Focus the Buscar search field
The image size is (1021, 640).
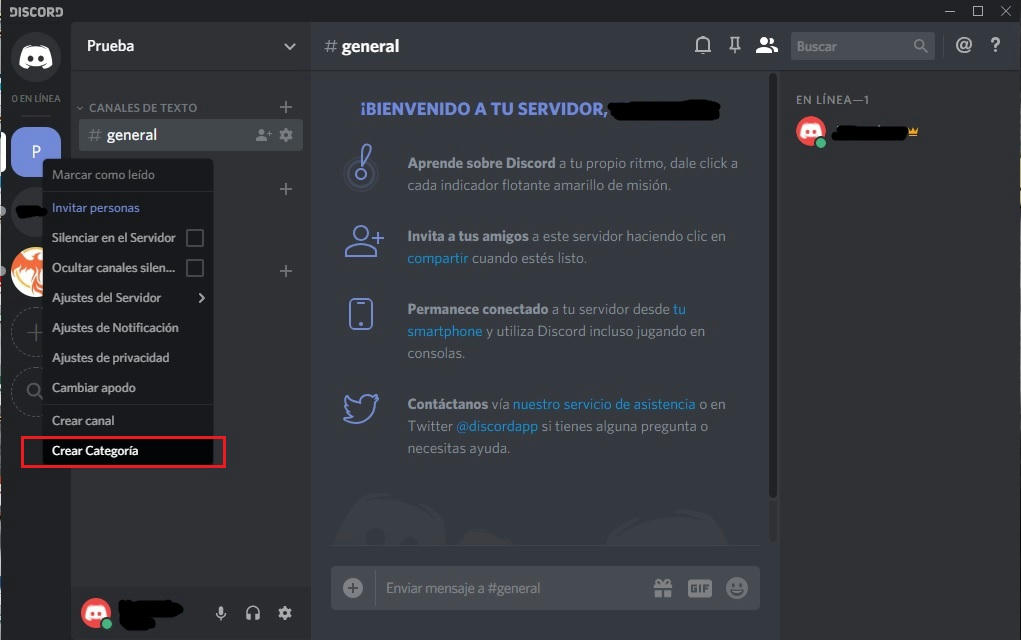click(x=862, y=46)
